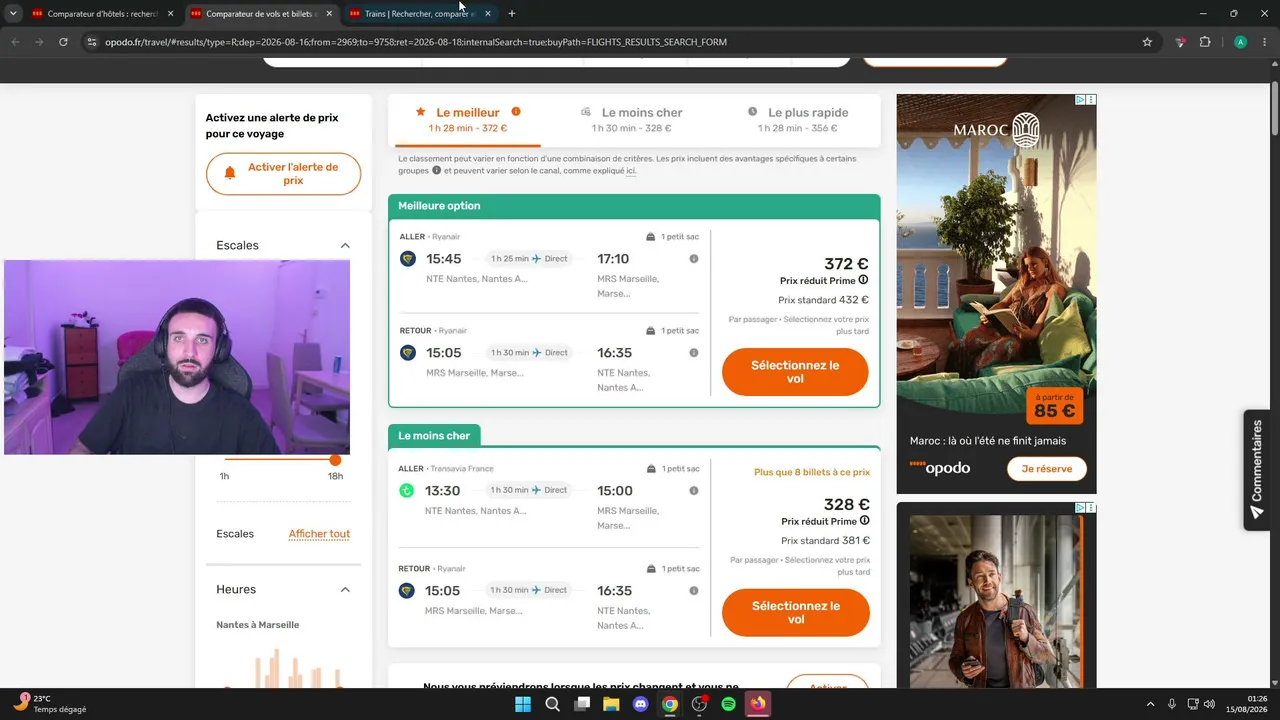1280x720 pixels.
Task: Open Prime info next to the 328 € price
Action: point(864,521)
